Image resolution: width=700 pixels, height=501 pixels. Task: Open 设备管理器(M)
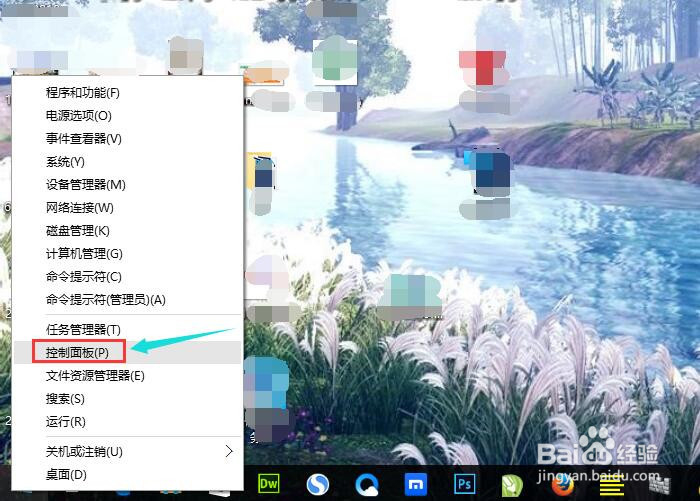[x=128, y=185]
